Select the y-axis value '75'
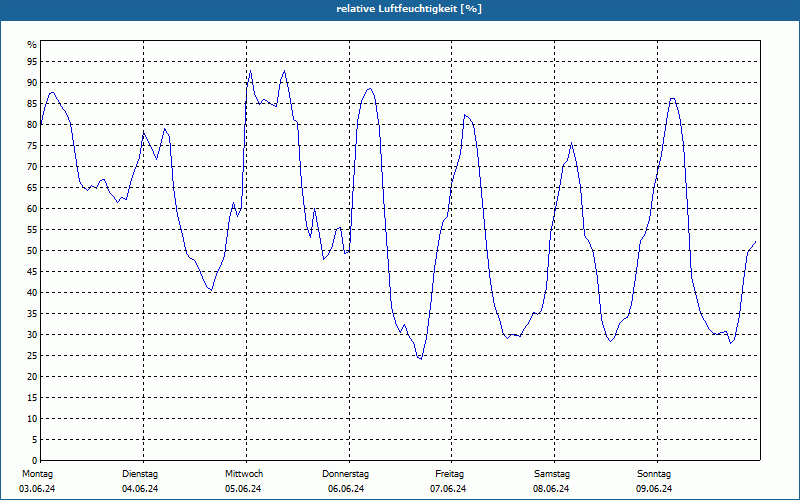The height and width of the screenshot is (500, 800). pyautogui.click(x=32, y=145)
